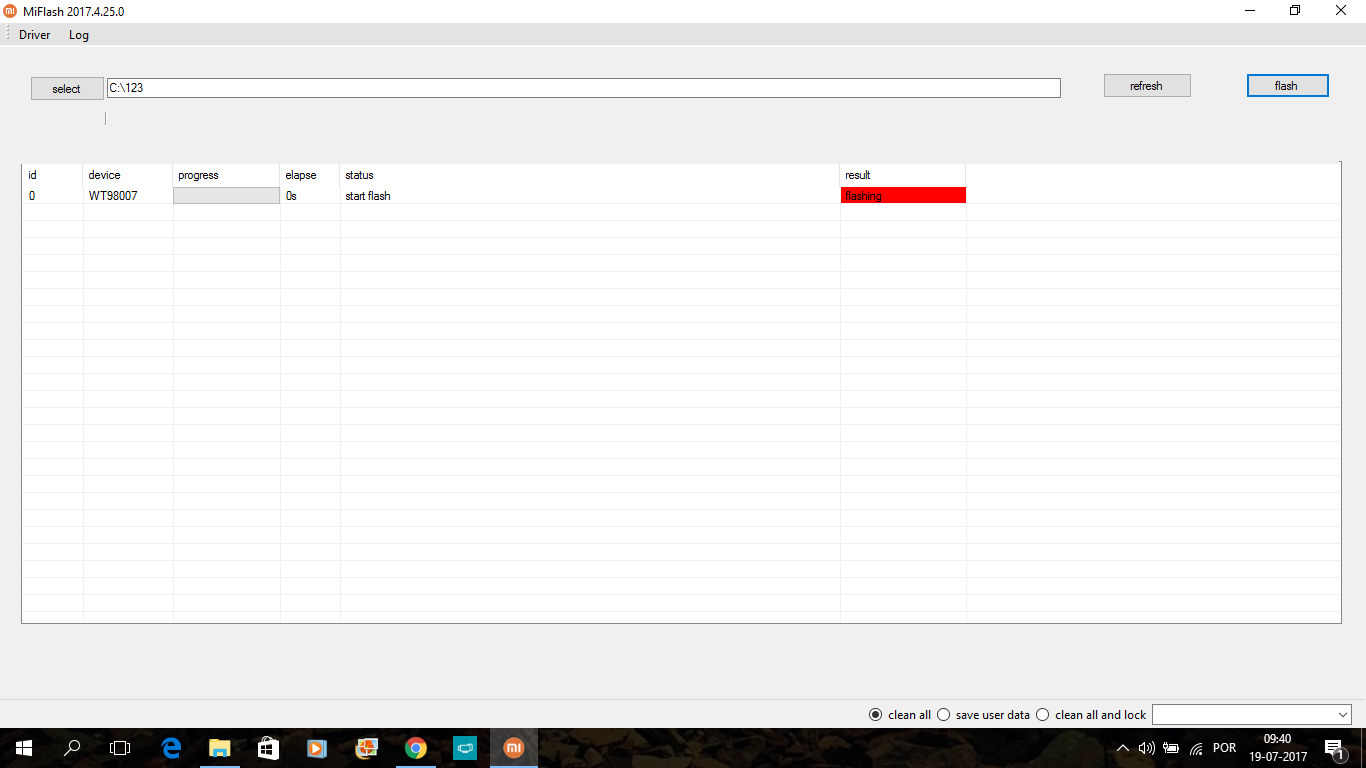Launch Microsoft Edge from the taskbar
This screenshot has height=768, width=1366.
coord(171,748)
